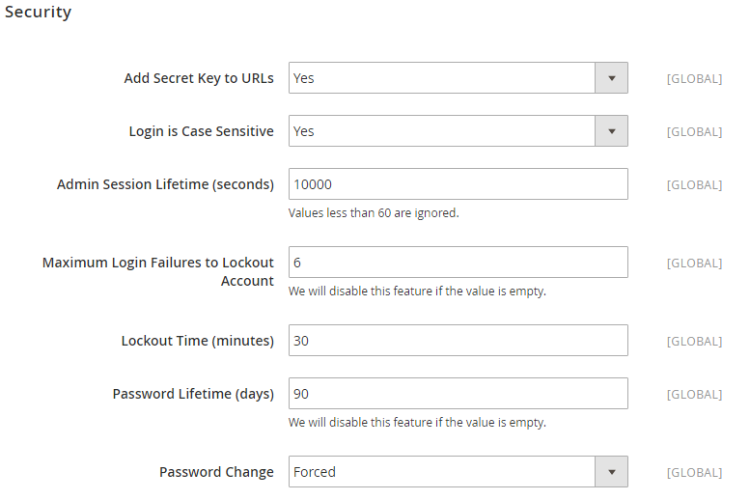Click the [GLOBAL] scope tag beside Add Secret Key

click(694, 78)
